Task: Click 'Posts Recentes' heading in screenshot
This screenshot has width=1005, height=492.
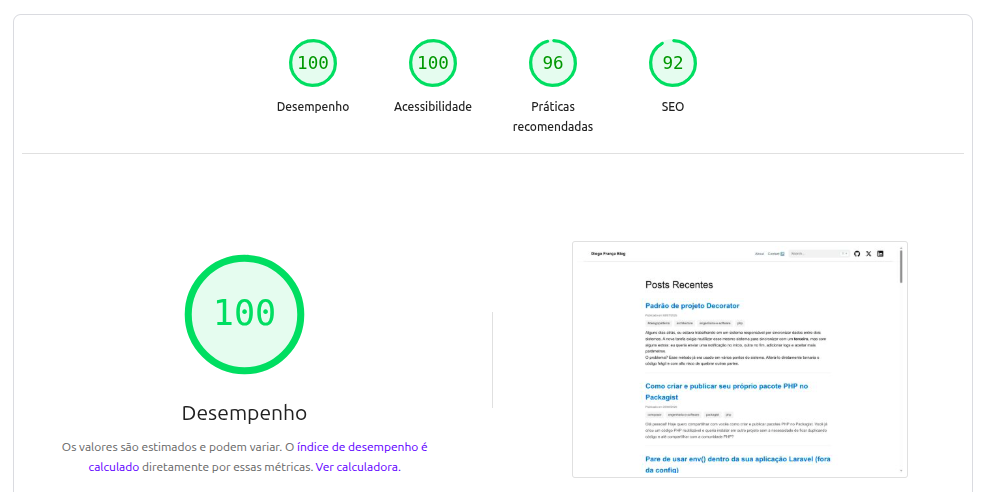Action: [679, 284]
